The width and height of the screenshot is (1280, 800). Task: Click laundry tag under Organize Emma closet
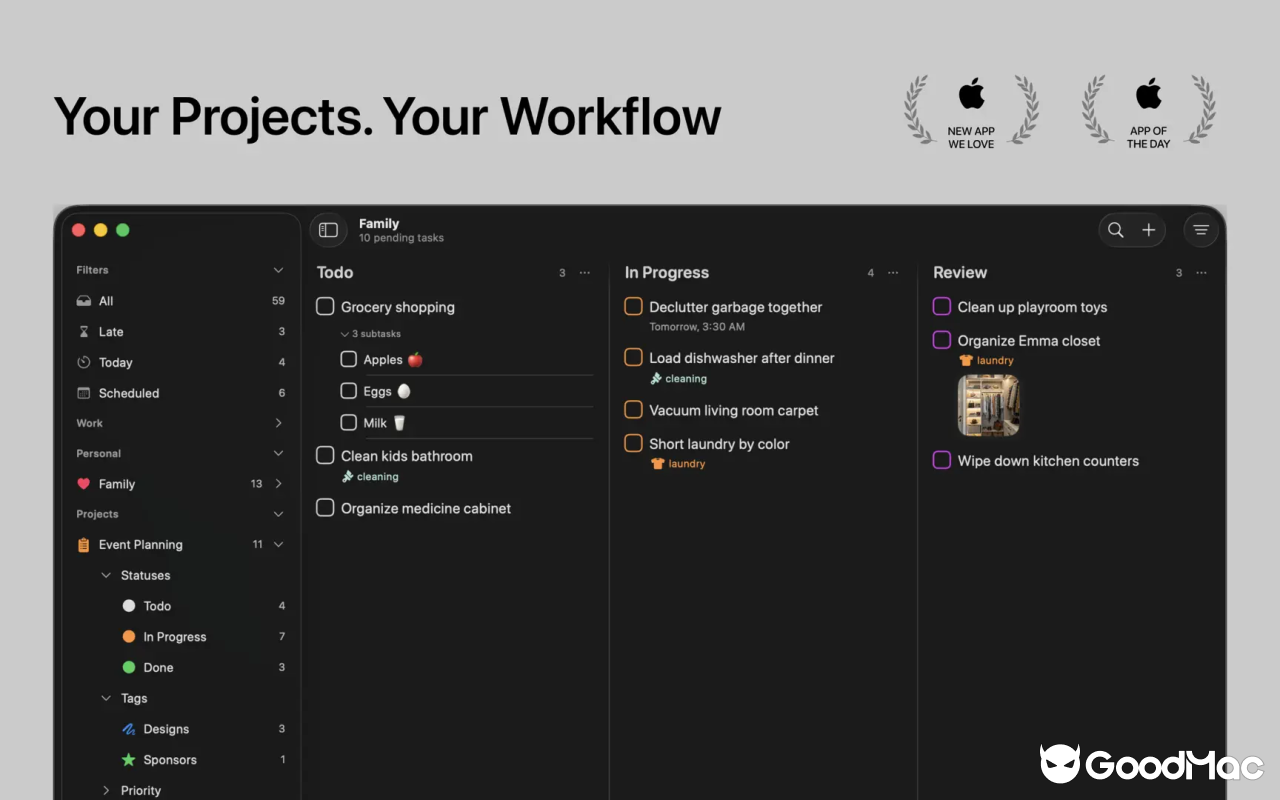point(986,360)
